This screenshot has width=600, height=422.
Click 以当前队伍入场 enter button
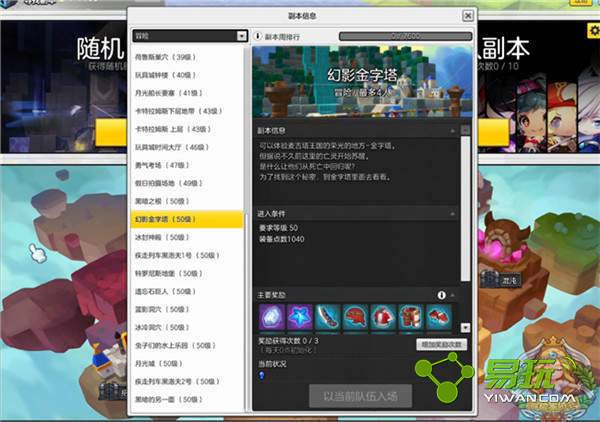click(x=360, y=396)
